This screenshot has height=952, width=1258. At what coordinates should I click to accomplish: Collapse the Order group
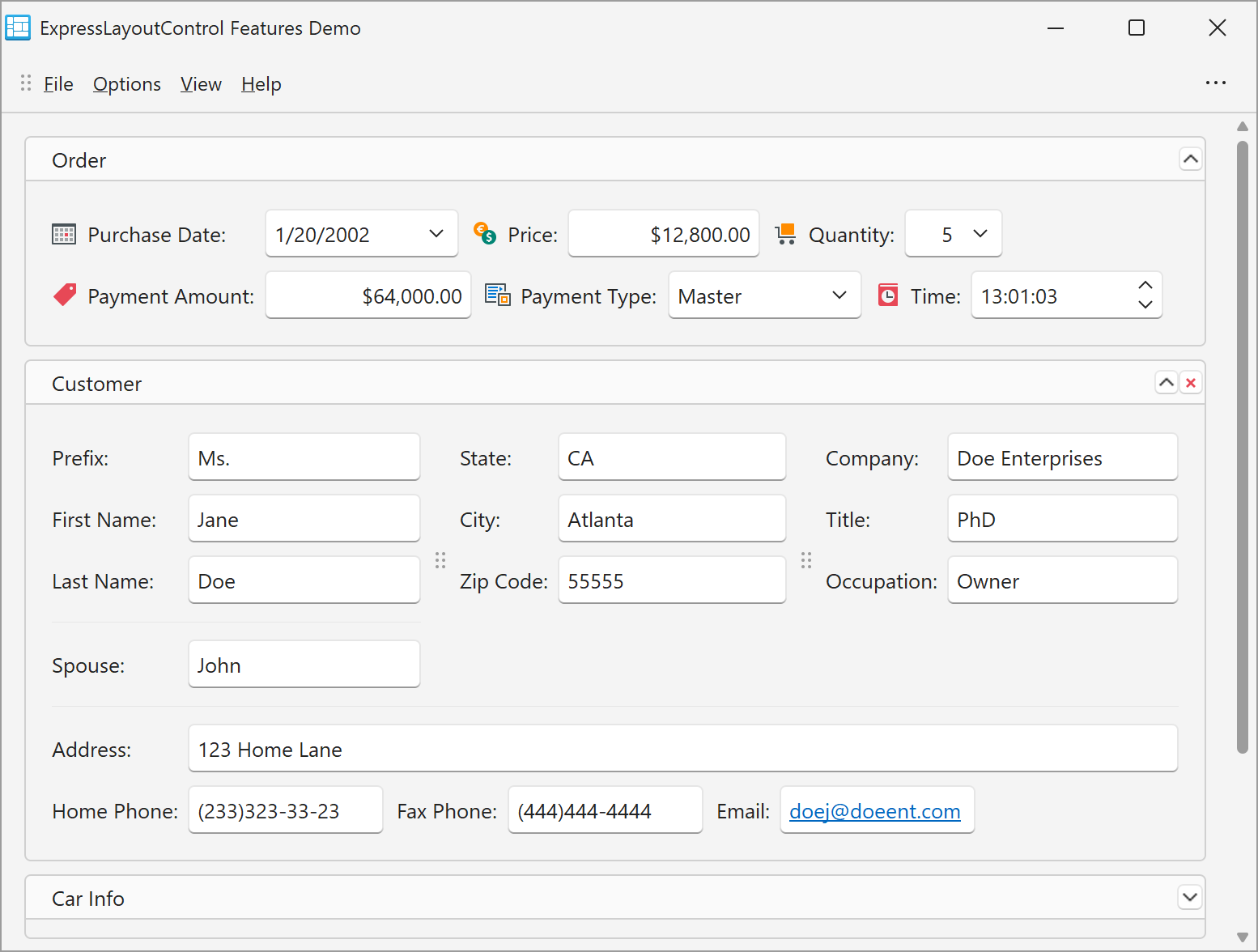(1190, 159)
